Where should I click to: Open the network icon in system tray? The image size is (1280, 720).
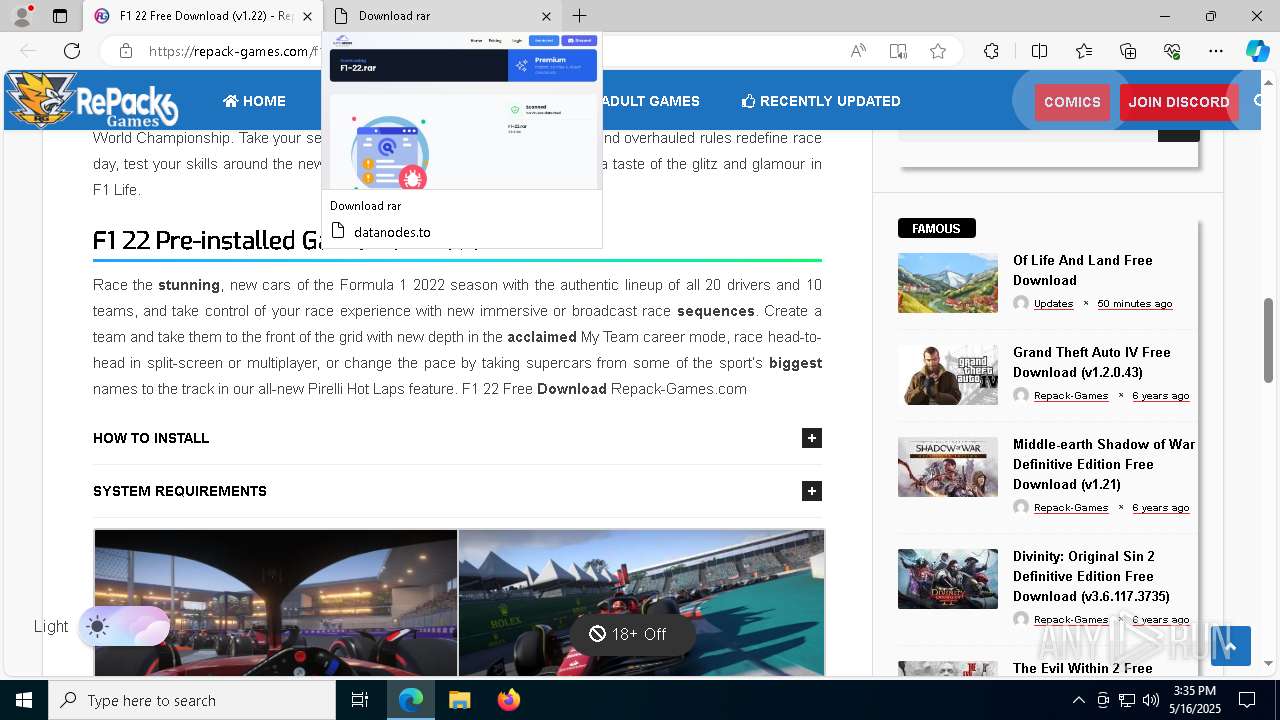coord(1127,700)
